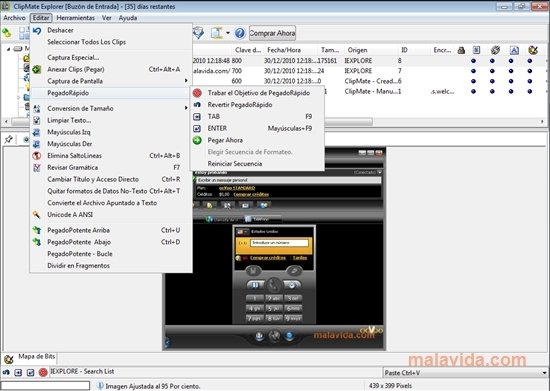Sort by the Origen column header

point(357,50)
